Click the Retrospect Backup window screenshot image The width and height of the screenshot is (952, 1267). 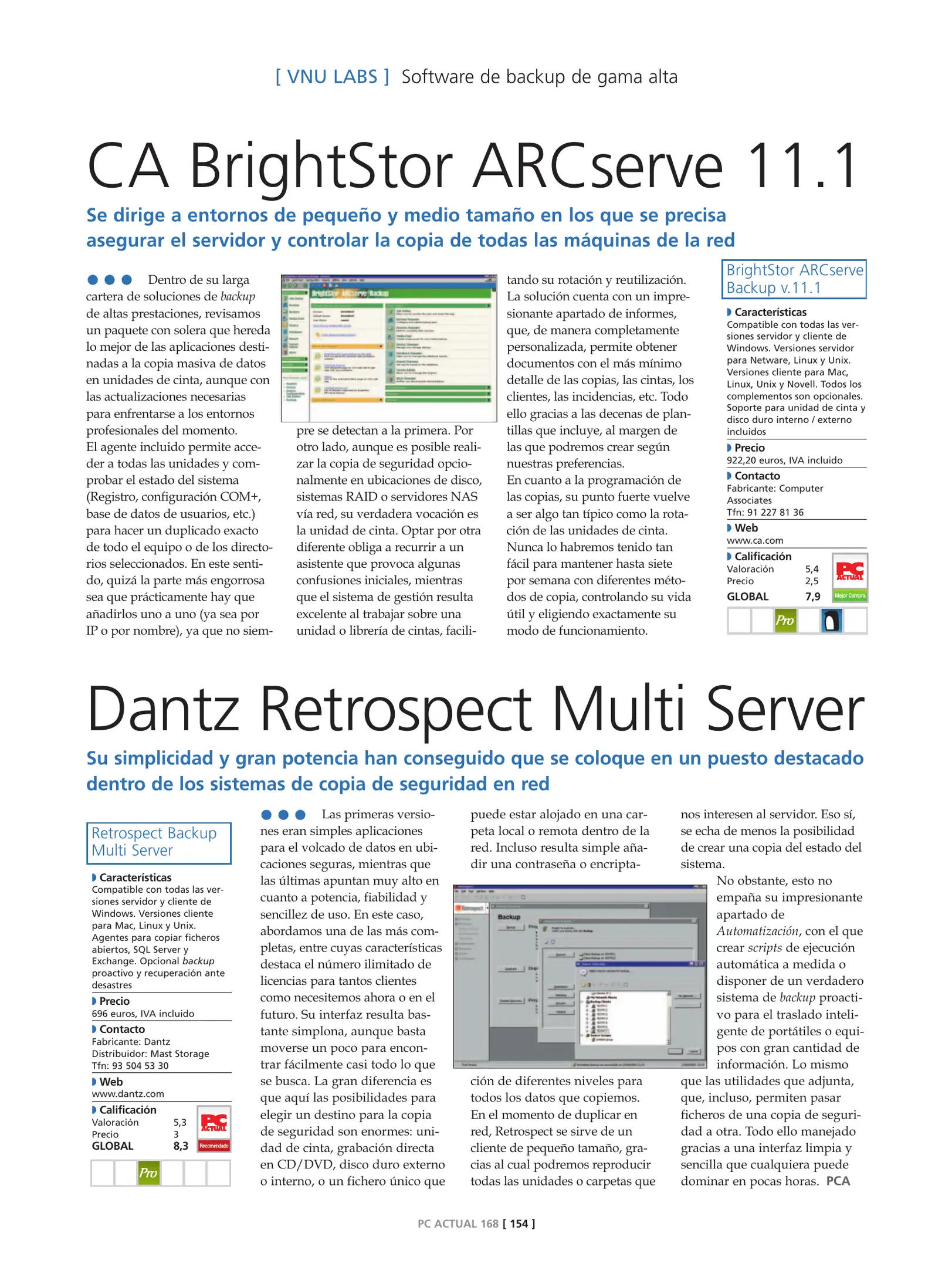click(x=580, y=975)
